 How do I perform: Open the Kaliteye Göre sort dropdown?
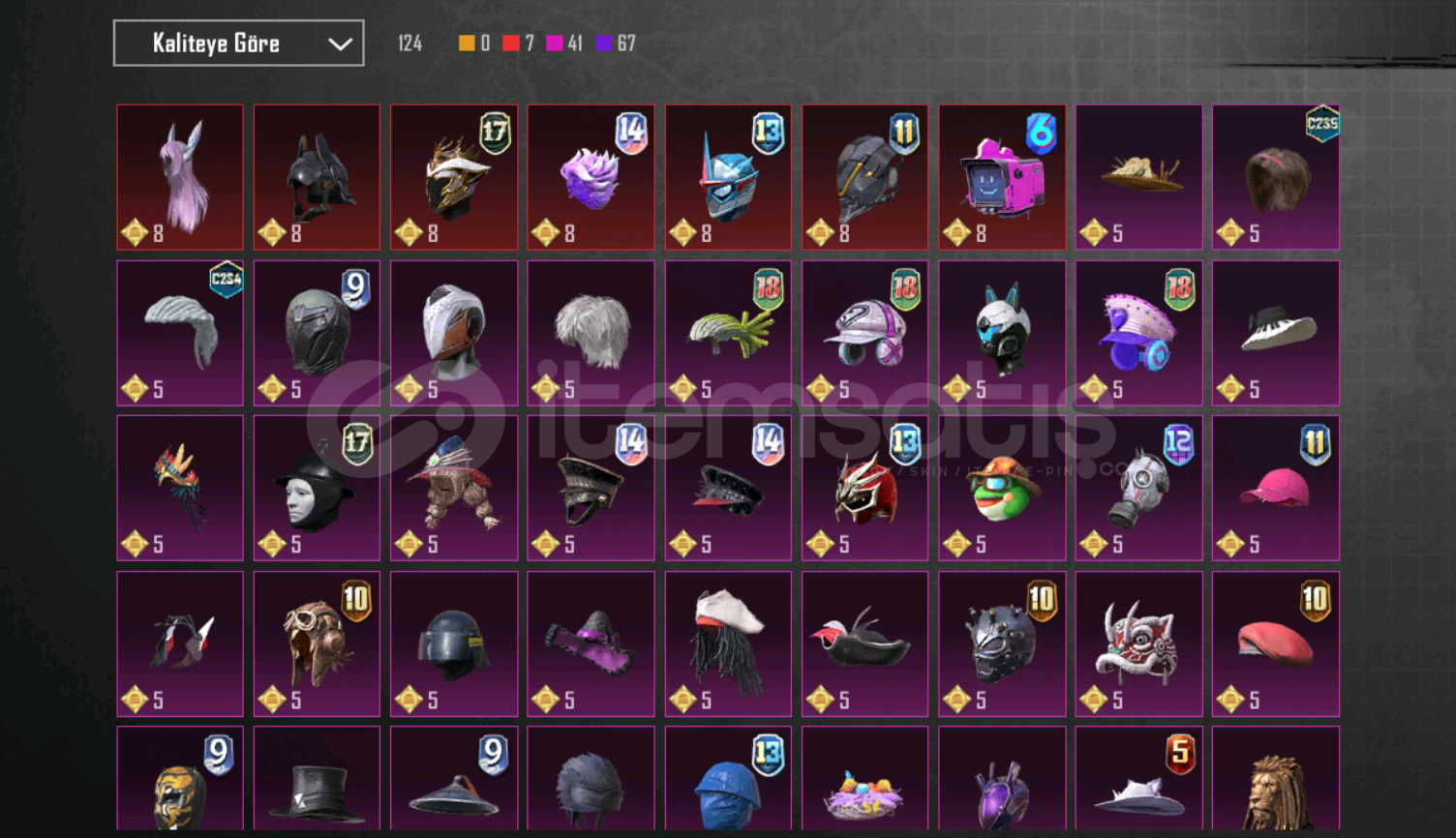click(238, 44)
